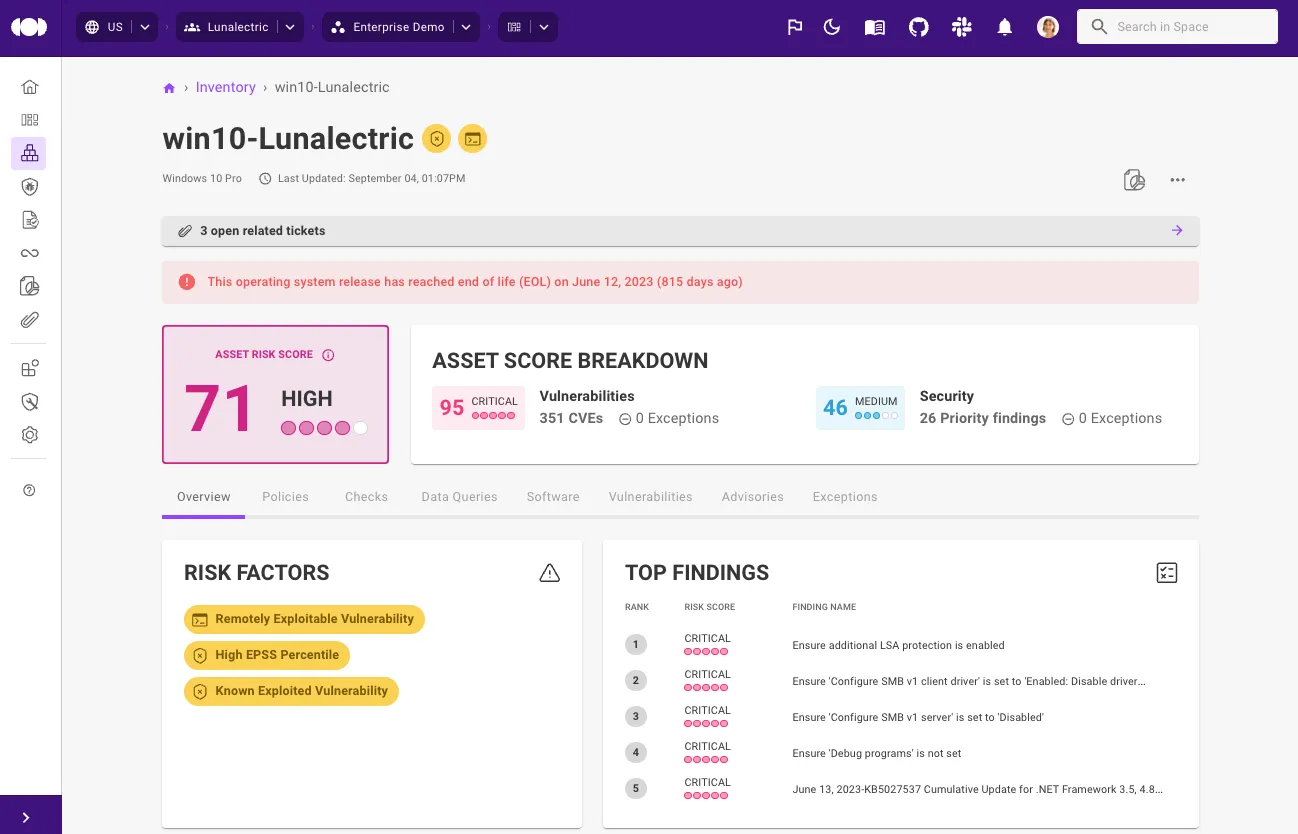This screenshot has height=834, width=1298.
Task: Click the flag icon in the top bar
Action: [x=795, y=27]
